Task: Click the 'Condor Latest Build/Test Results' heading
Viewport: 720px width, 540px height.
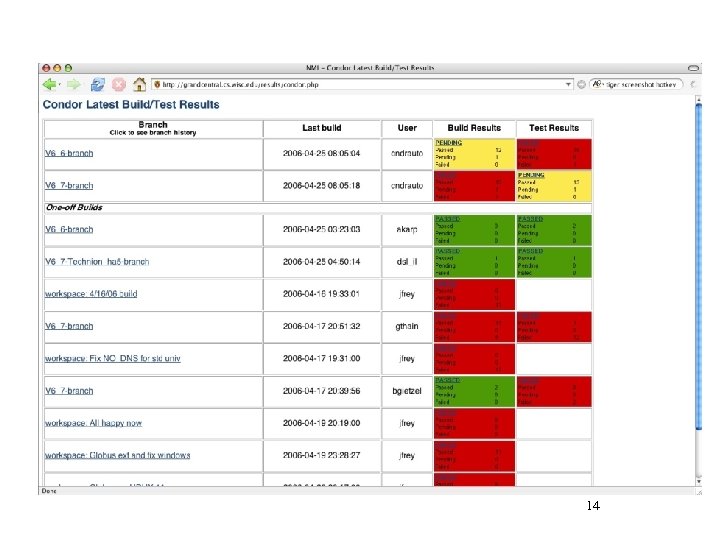Action: [x=131, y=105]
